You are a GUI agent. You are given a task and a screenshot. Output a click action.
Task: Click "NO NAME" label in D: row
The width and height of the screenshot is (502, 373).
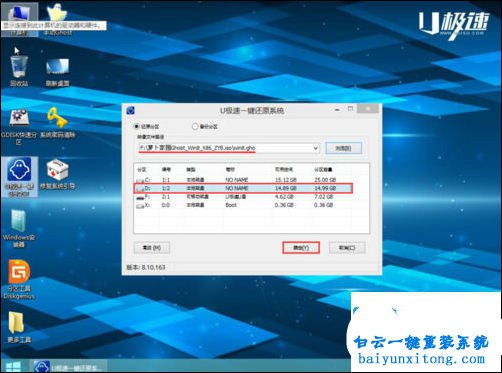(237, 188)
